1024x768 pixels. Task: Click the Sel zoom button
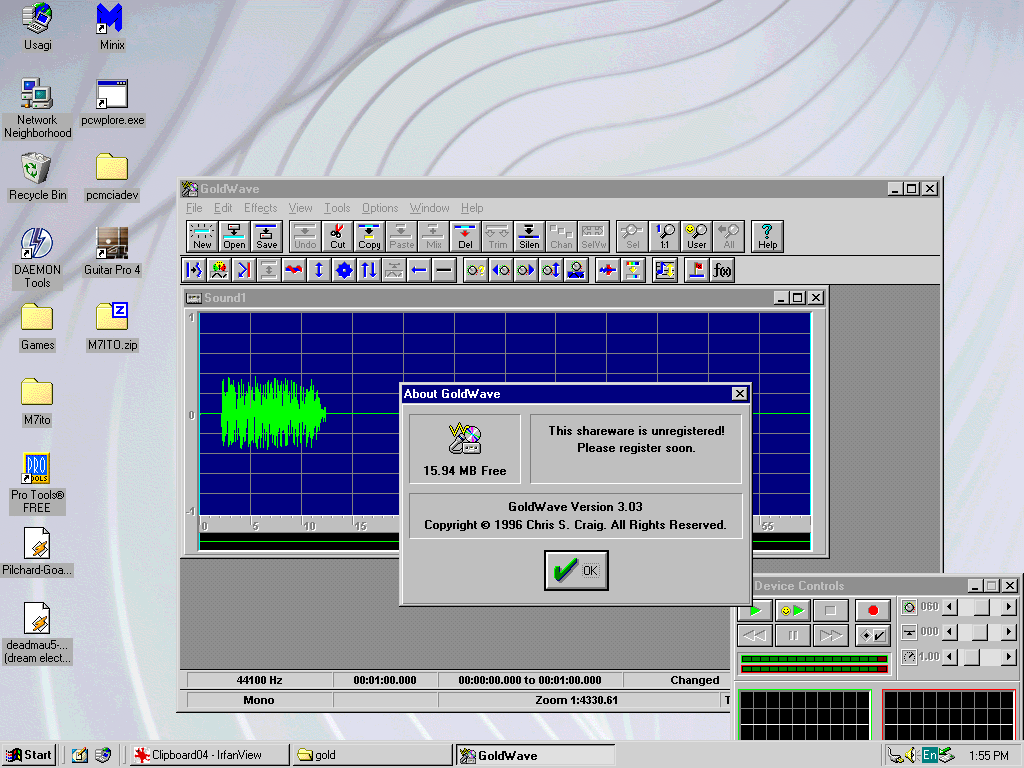[x=632, y=236]
